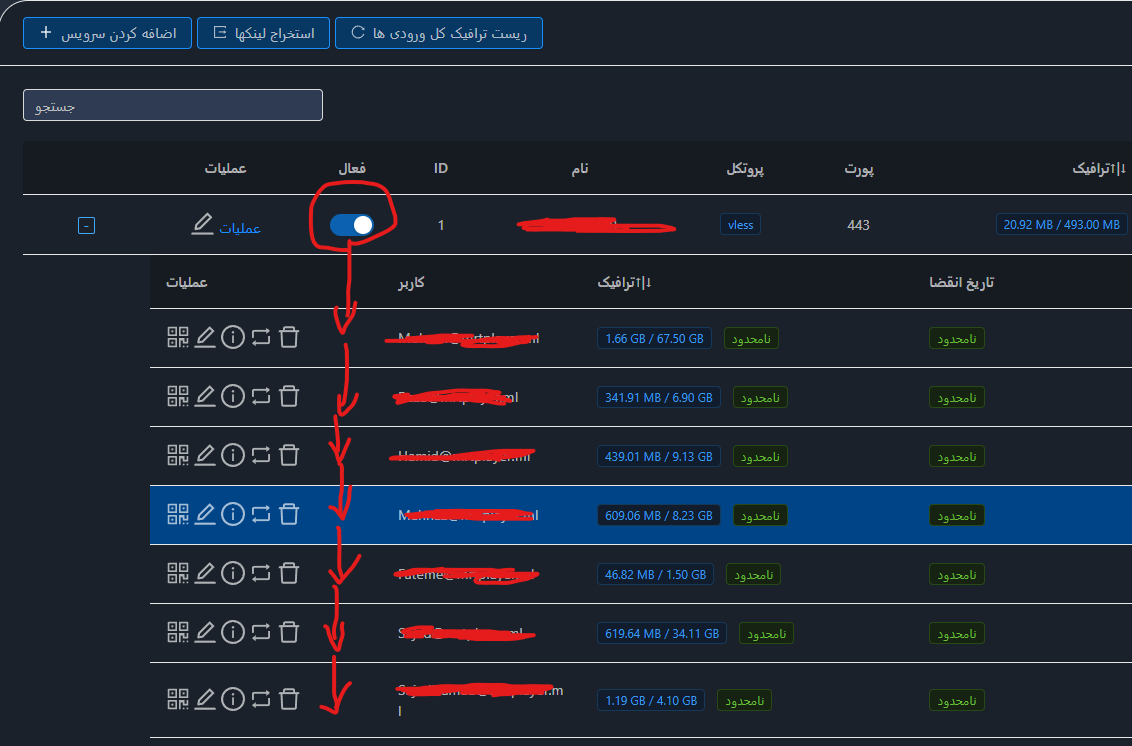1132x746 pixels.
Task: Click the 341.91 MB / 6.90 GB traffic tag
Action: [658, 397]
